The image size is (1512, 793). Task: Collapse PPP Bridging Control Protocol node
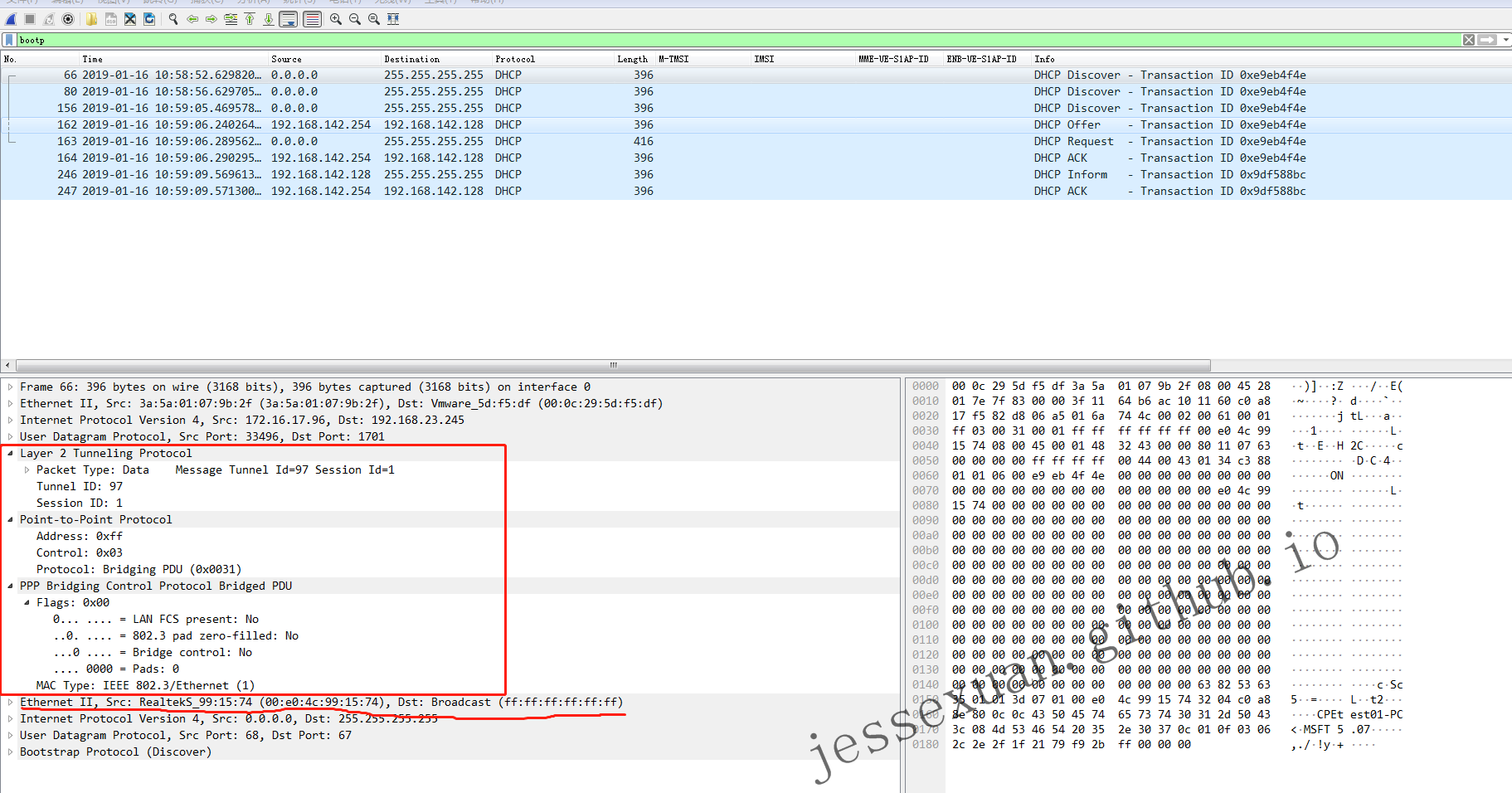point(10,586)
